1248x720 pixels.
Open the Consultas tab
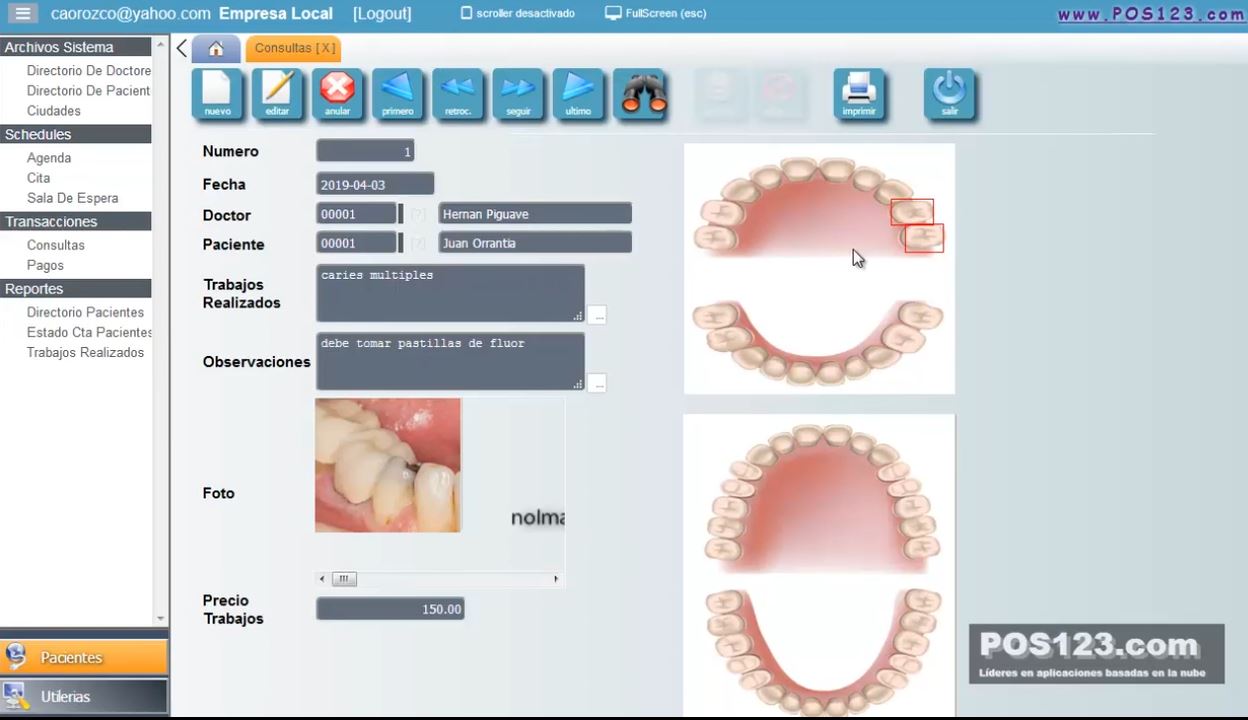[294, 48]
